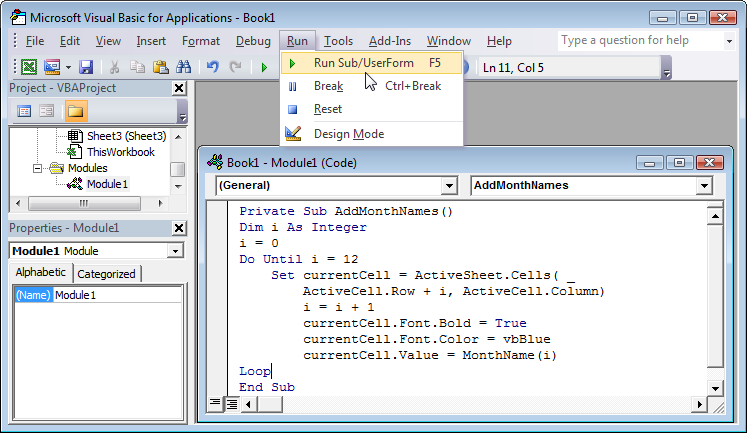Minimize the Module1 (Code) window

(x=649, y=163)
